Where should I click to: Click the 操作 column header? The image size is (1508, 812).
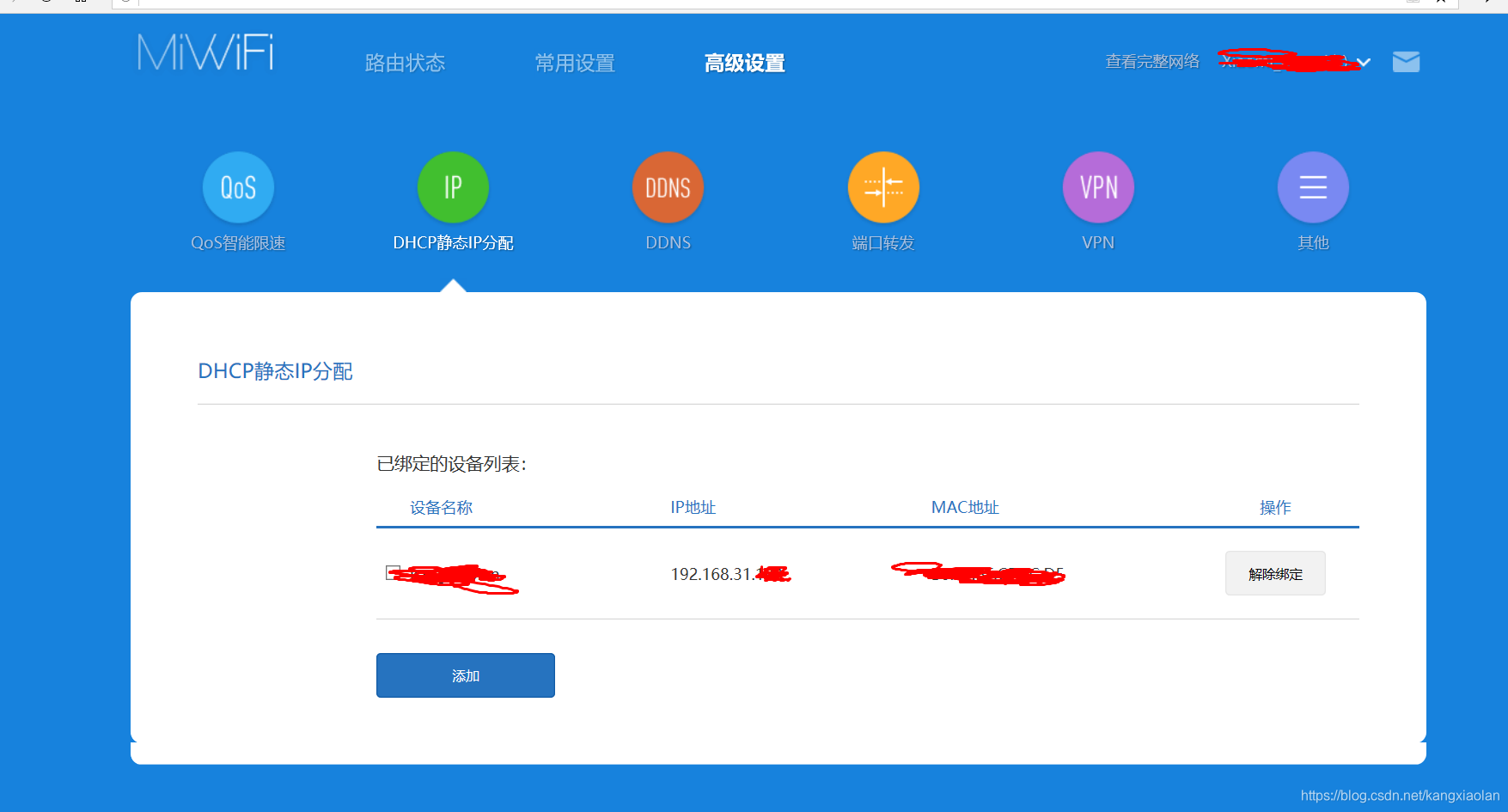coord(1275,508)
